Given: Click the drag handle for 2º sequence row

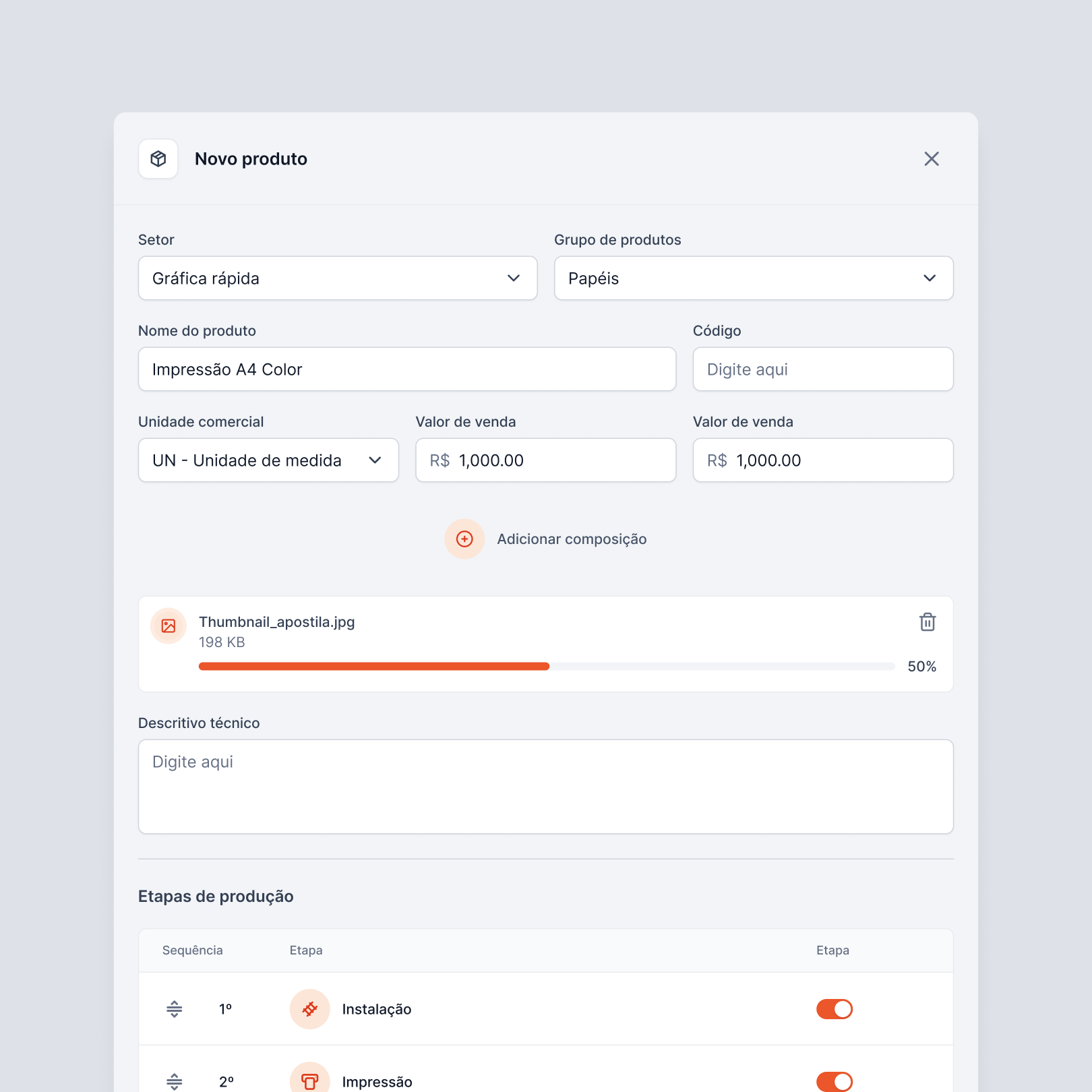Looking at the screenshot, I should [174, 1081].
